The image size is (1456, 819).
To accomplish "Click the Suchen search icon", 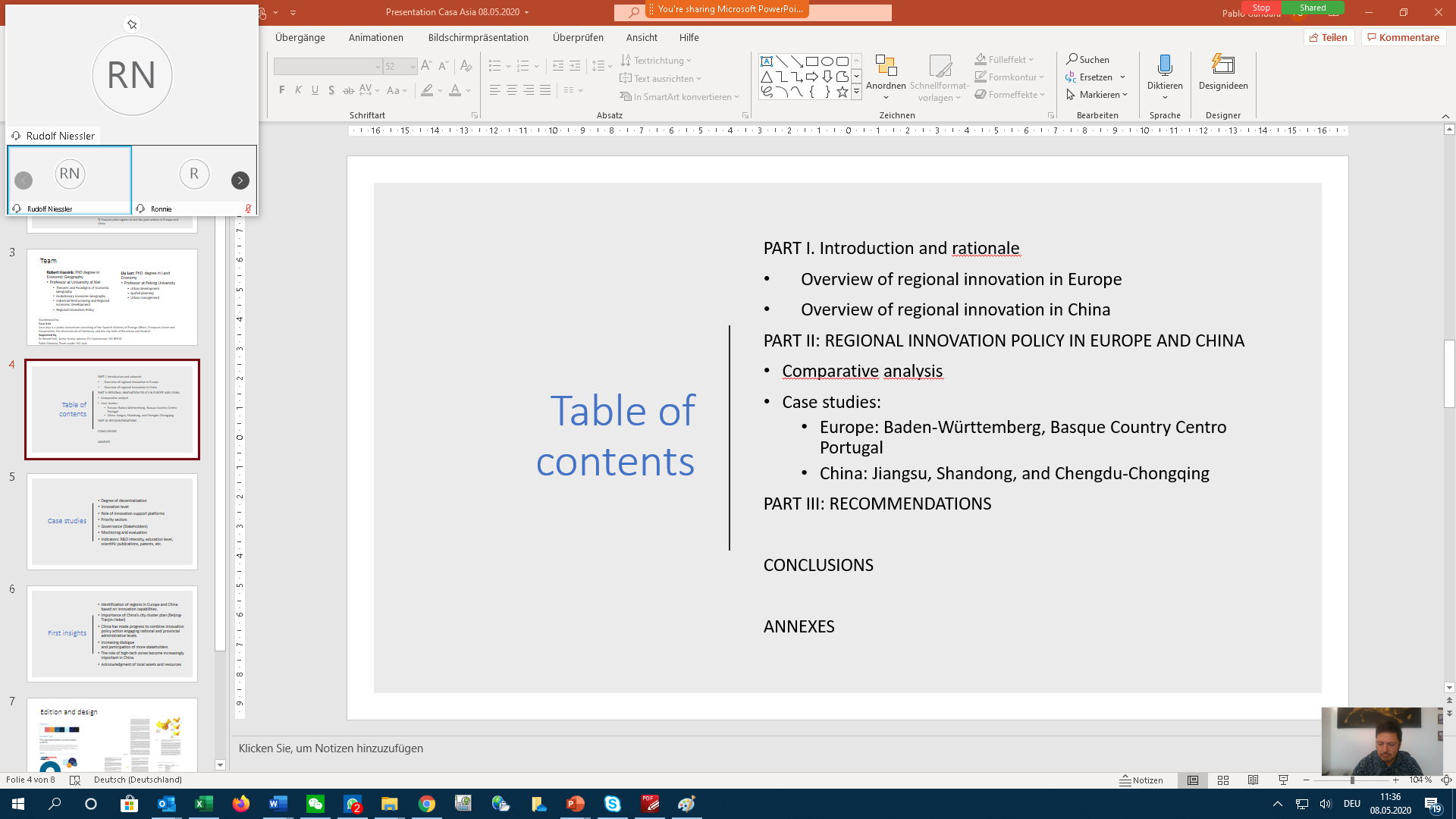I will tap(1072, 59).
